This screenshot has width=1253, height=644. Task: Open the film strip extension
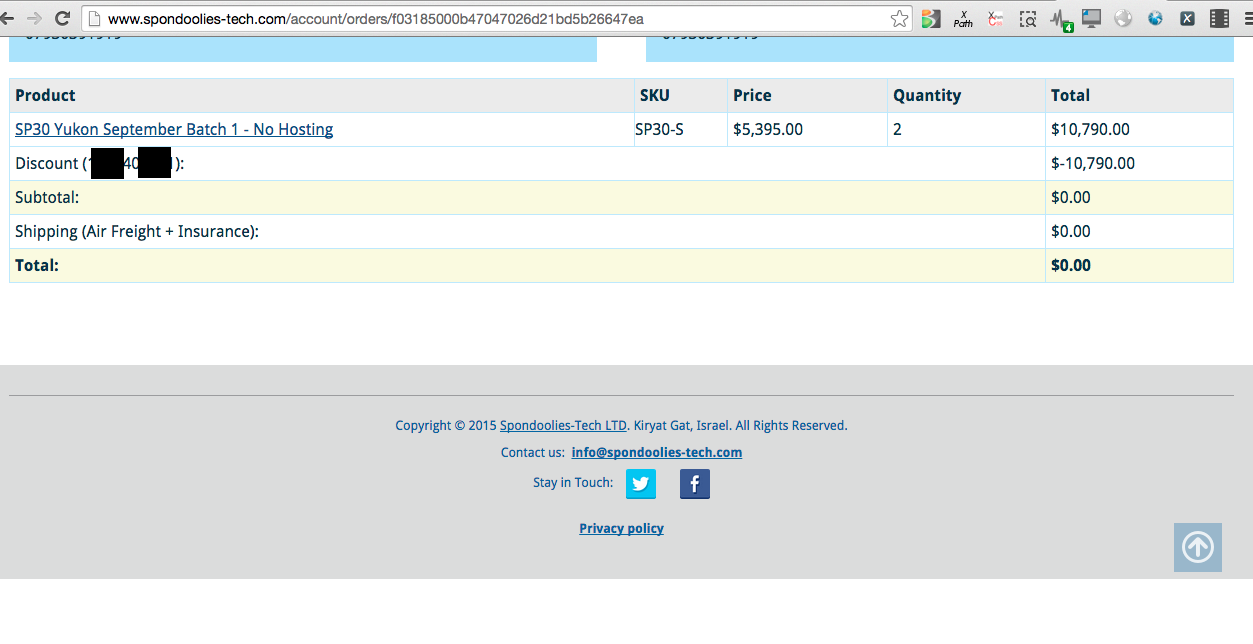[x=1219, y=18]
